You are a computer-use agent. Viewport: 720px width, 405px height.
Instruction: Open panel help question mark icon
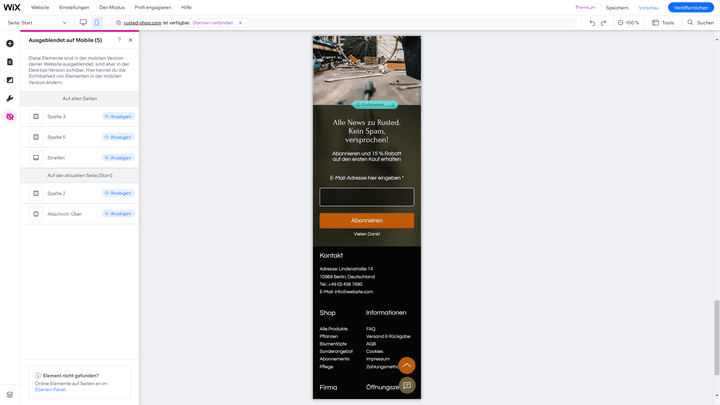[x=119, y=40]
